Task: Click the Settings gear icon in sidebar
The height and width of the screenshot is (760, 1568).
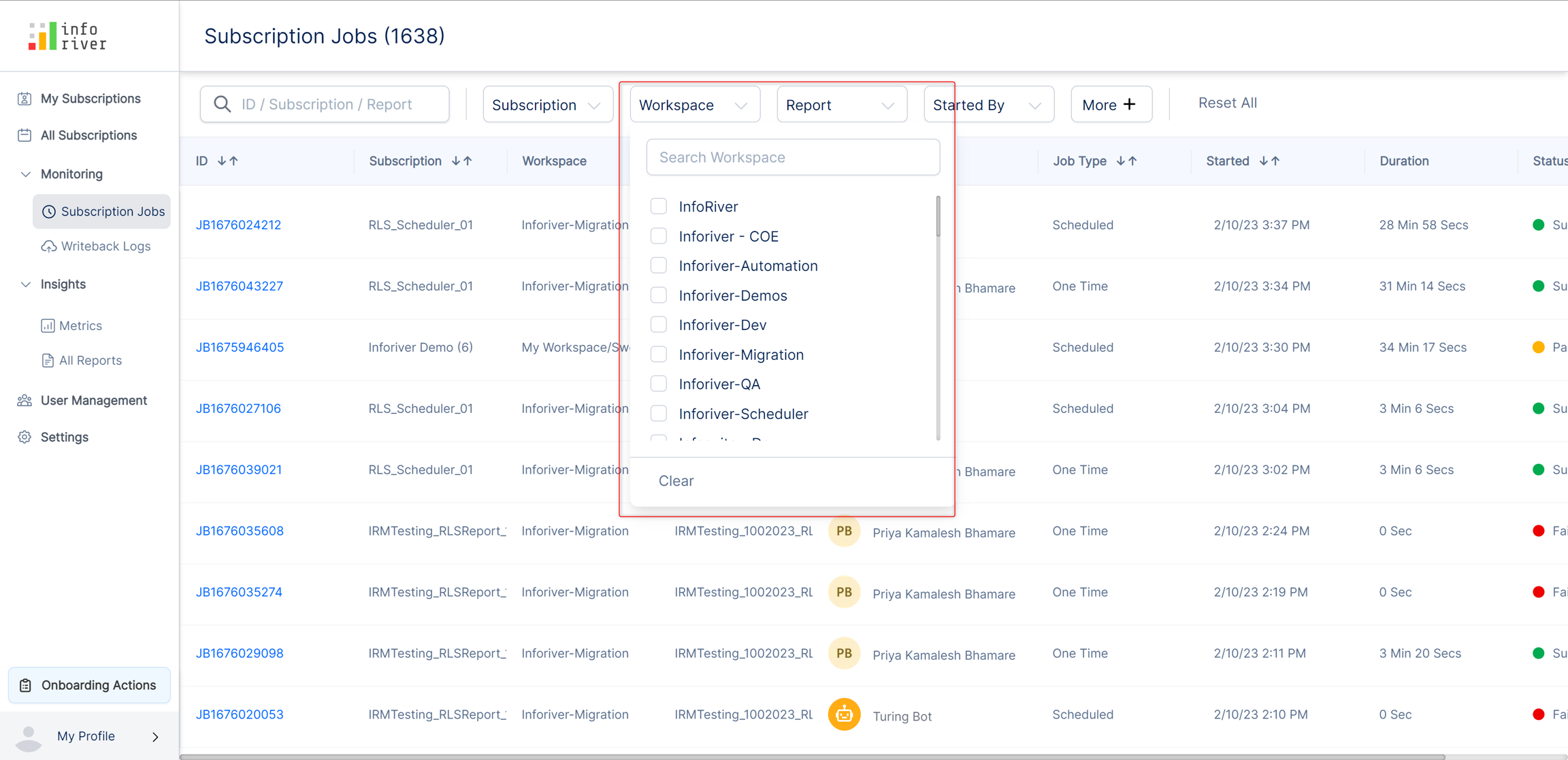Action: pyautogui.click(x=24, y=437)
